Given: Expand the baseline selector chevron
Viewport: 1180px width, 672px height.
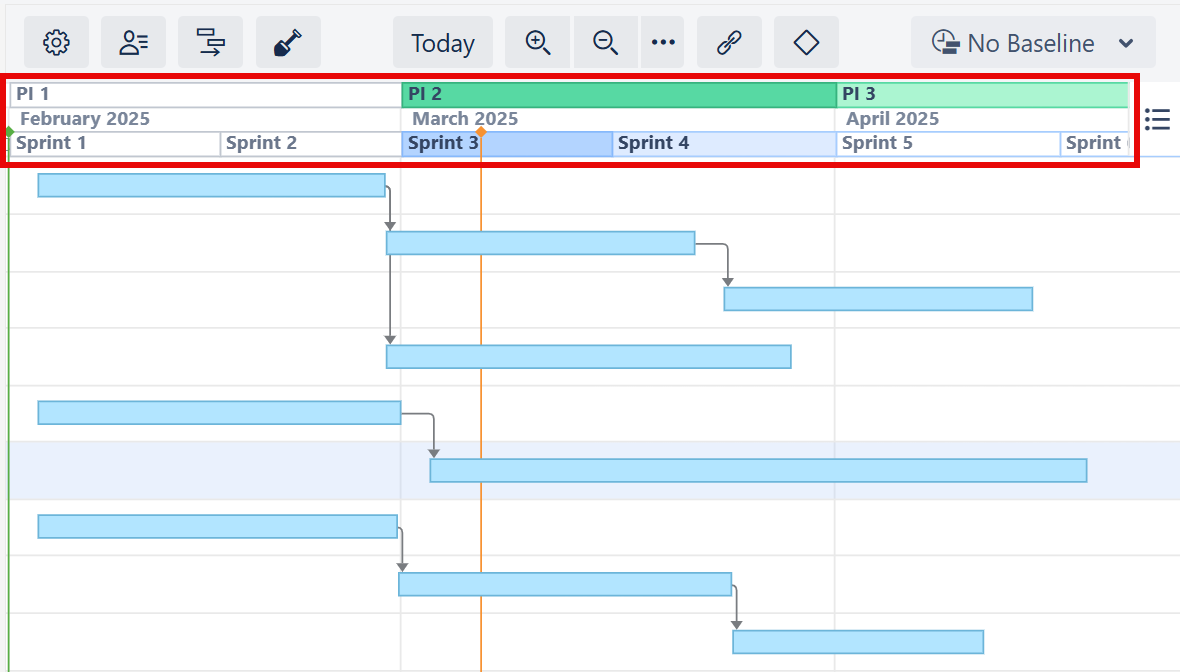Looking at the screenshot, I should pyautogui.click(x=1127, y=42).
